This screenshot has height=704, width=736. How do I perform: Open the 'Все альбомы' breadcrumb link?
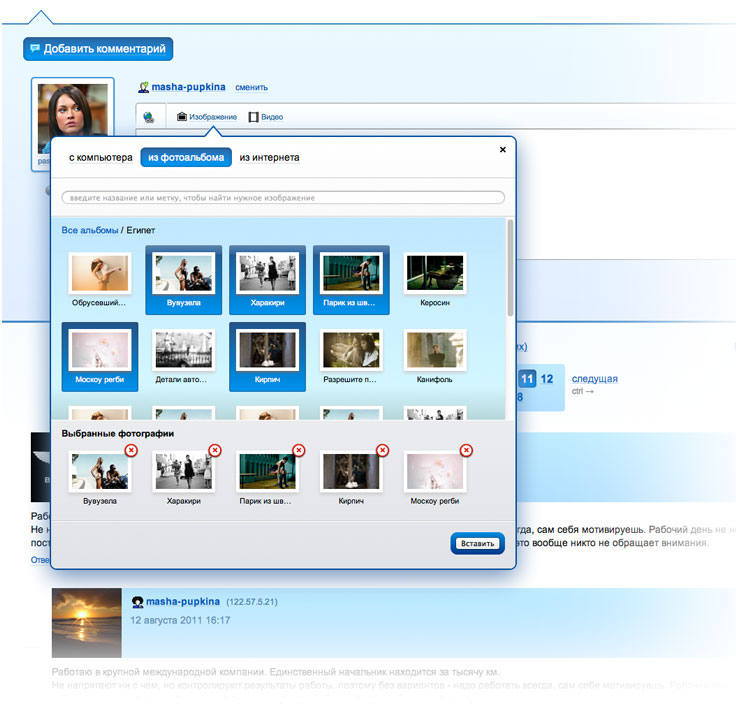(90, 231)
